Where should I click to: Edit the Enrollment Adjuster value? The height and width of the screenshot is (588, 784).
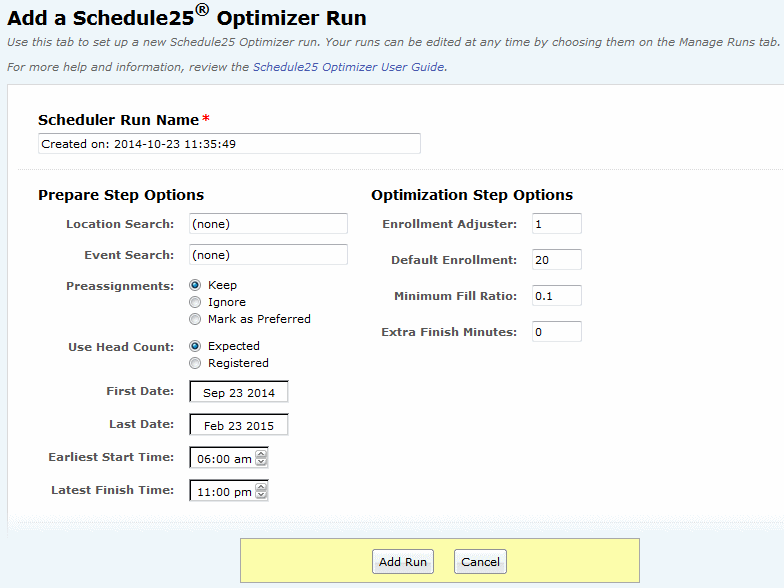pos(556,224)
